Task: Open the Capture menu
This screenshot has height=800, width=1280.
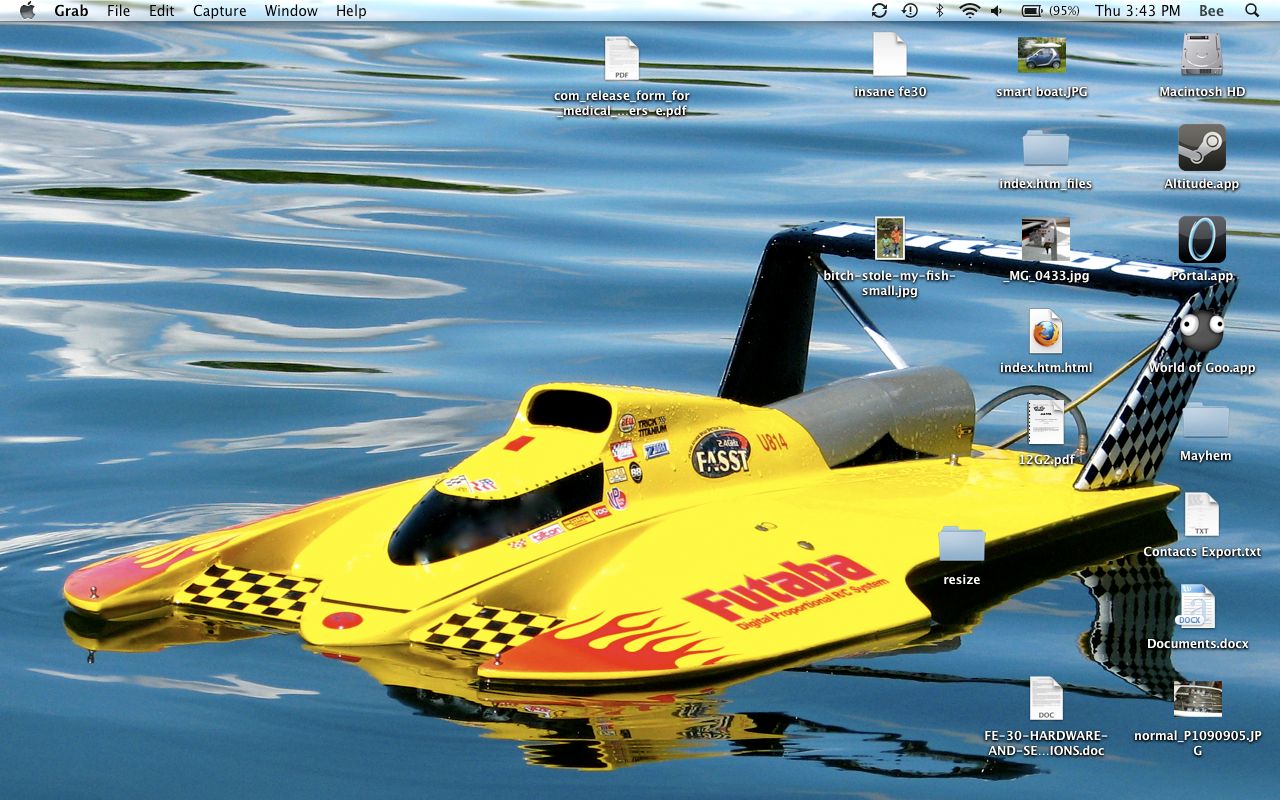Action: pyautogui.click(x=219, y=11)
